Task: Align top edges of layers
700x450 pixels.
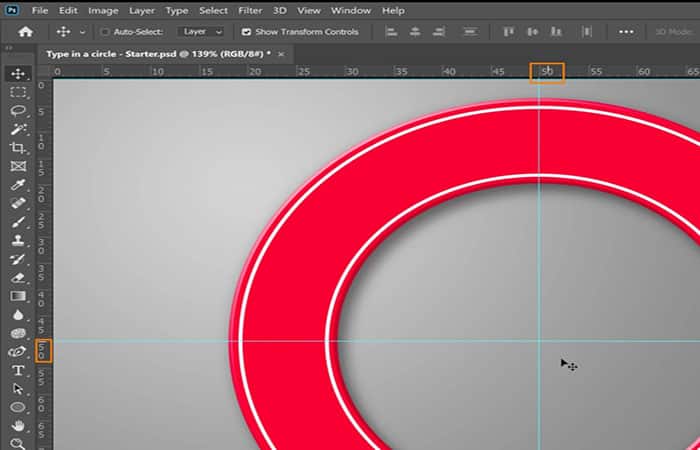Action: tap(508, 32)
